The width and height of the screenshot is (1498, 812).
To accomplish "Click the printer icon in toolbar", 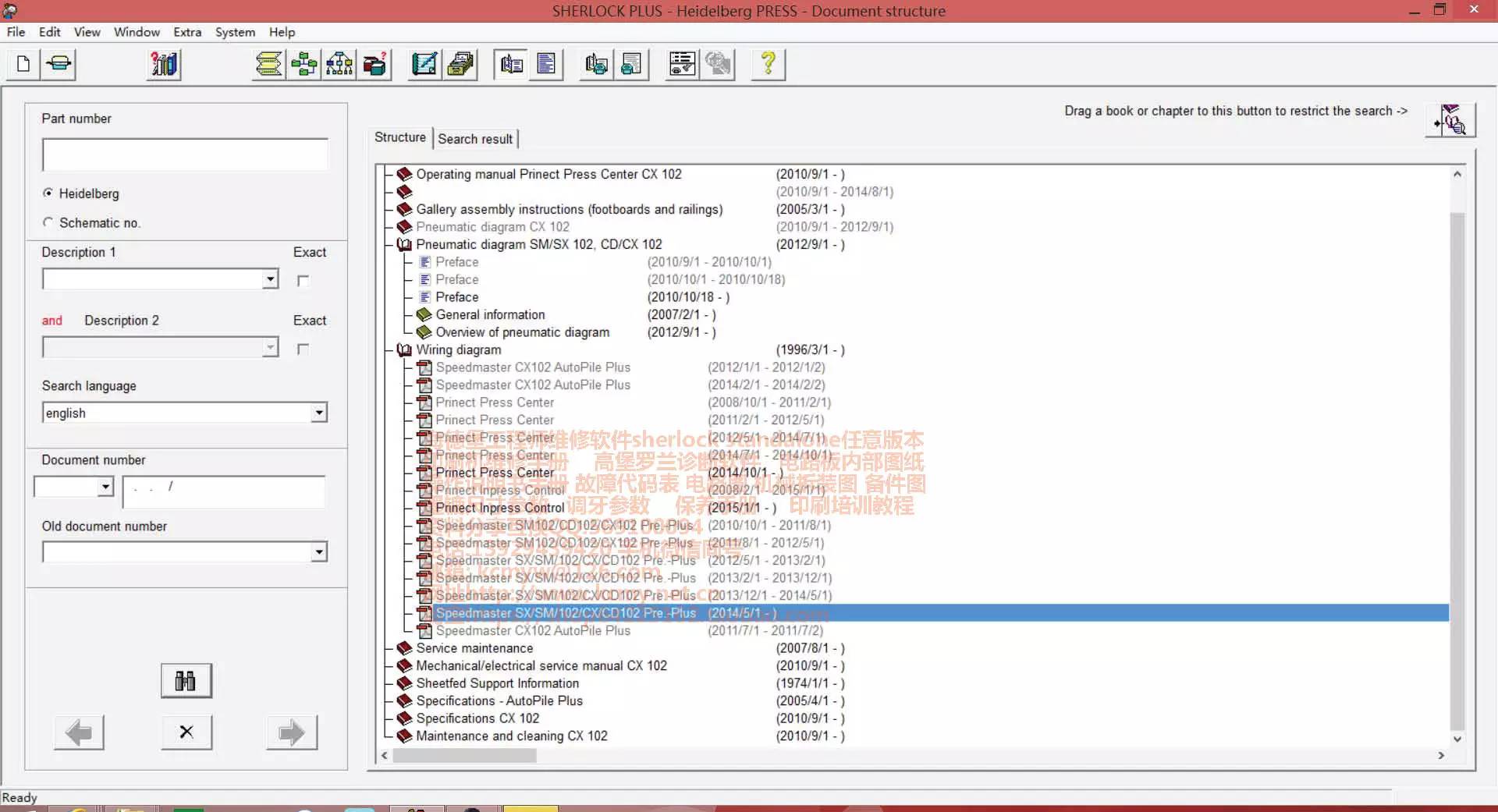I will pos(59,64).
